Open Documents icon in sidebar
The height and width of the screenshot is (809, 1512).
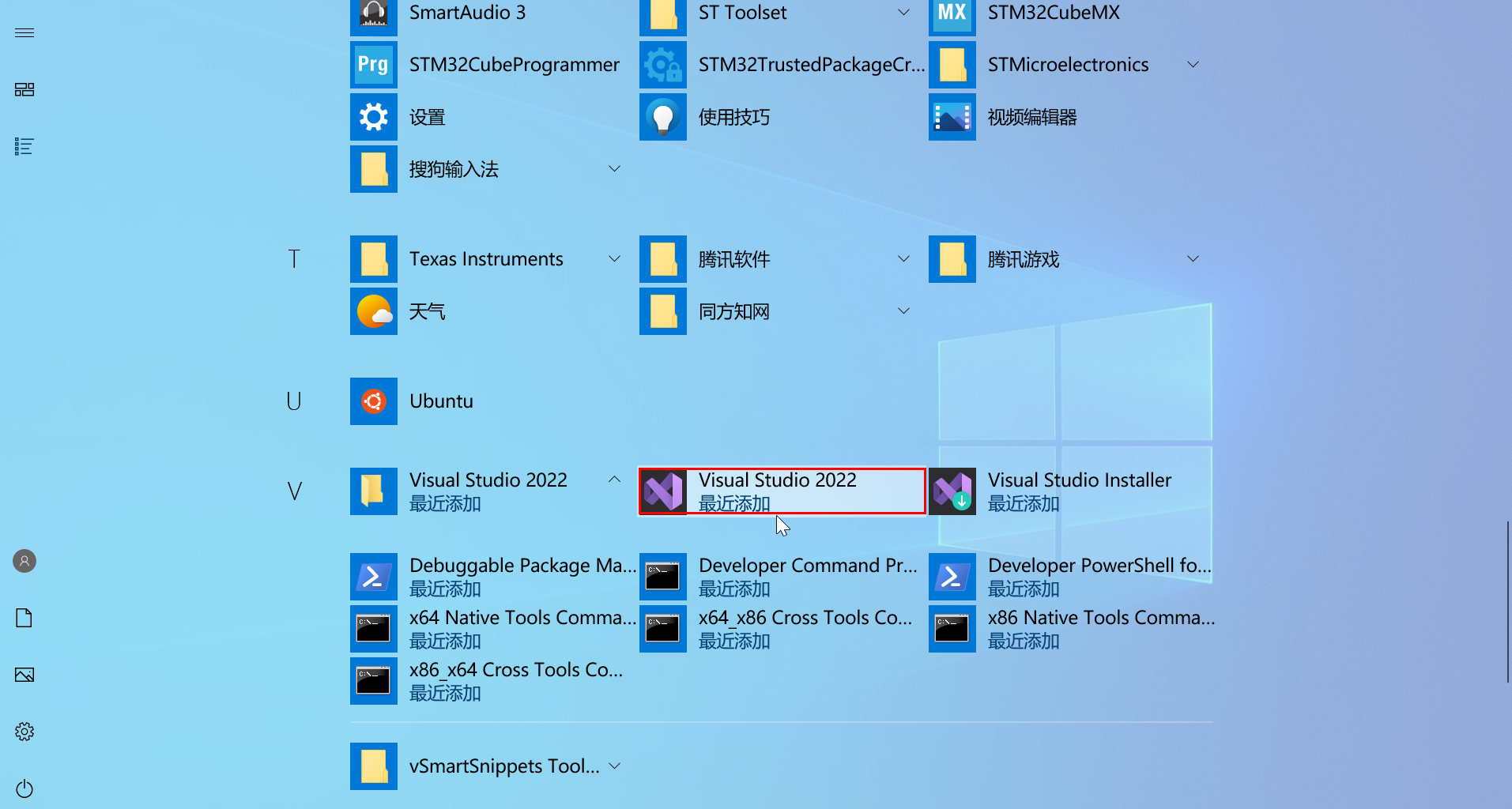click(x=25, y=618)
